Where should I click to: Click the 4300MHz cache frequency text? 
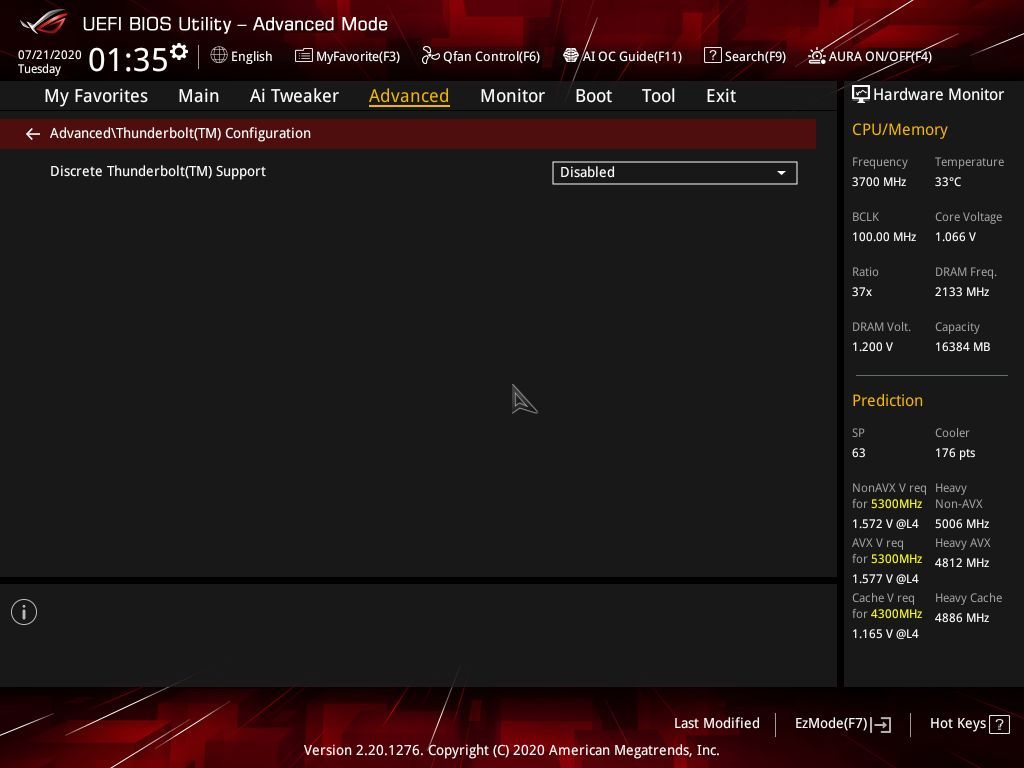896,614
